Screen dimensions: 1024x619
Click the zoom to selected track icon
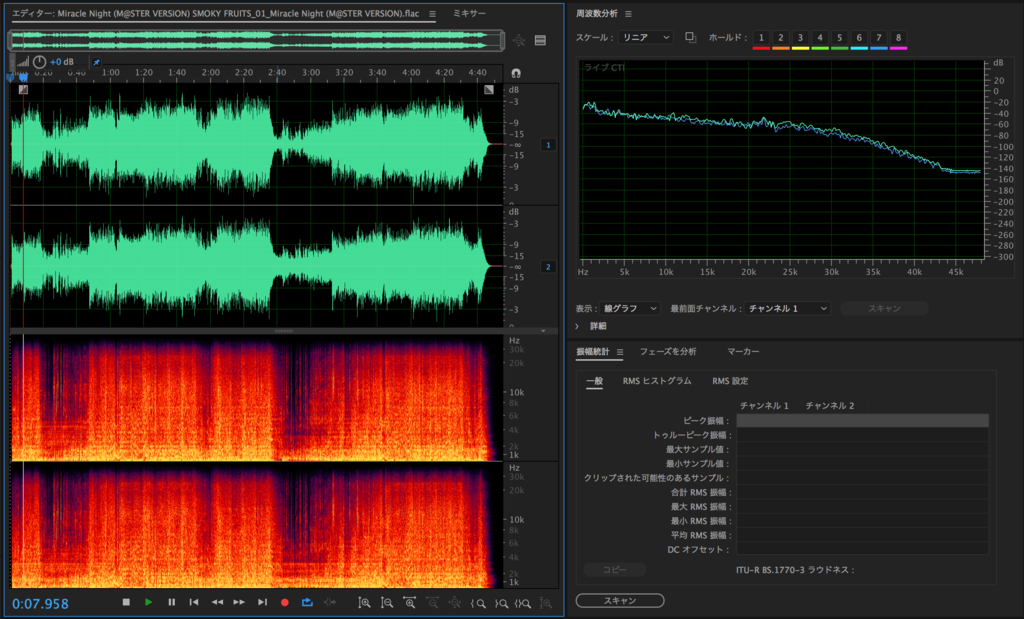(546, 603)
